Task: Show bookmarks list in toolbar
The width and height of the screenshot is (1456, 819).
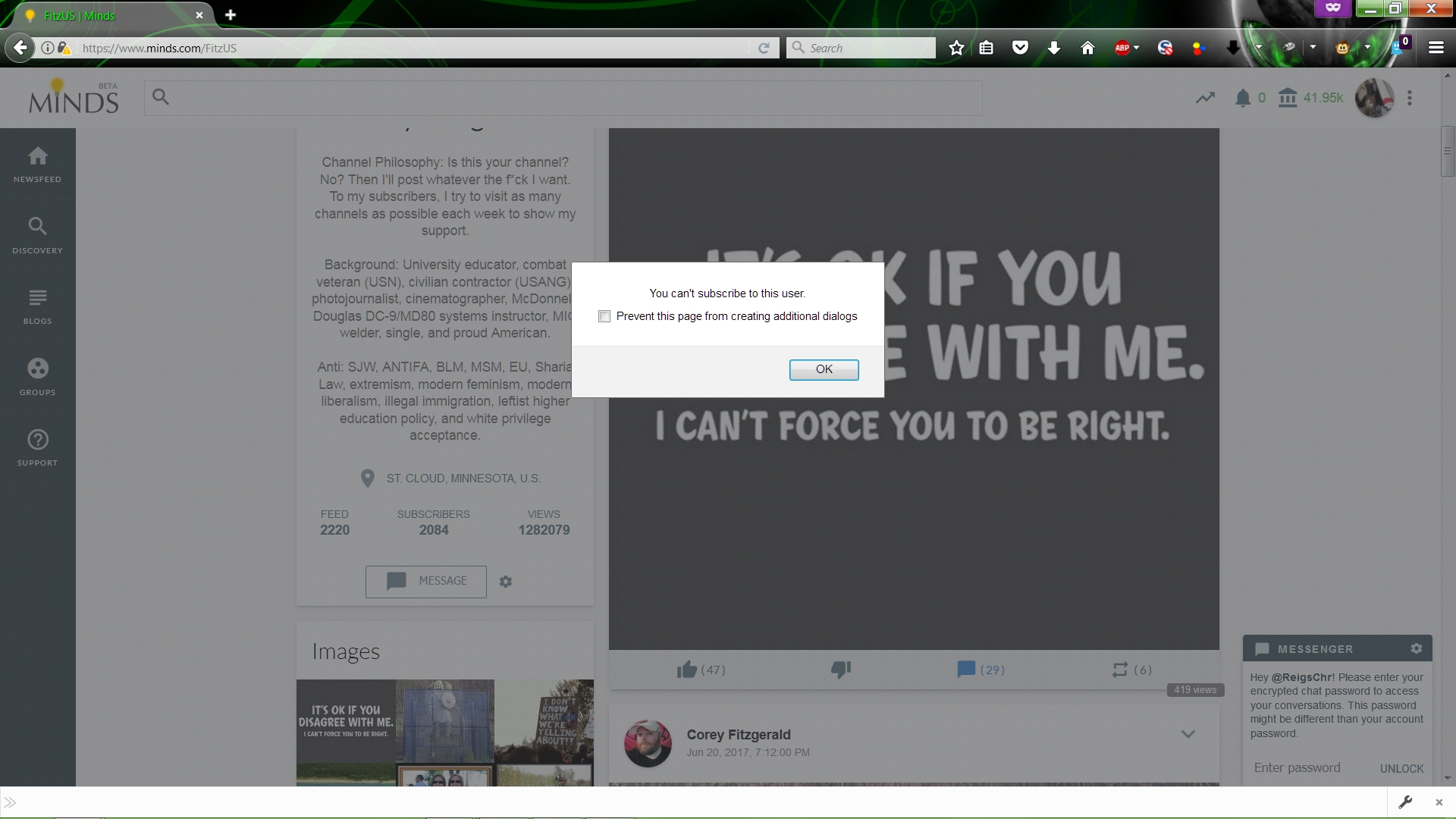Action: [986, 48]
